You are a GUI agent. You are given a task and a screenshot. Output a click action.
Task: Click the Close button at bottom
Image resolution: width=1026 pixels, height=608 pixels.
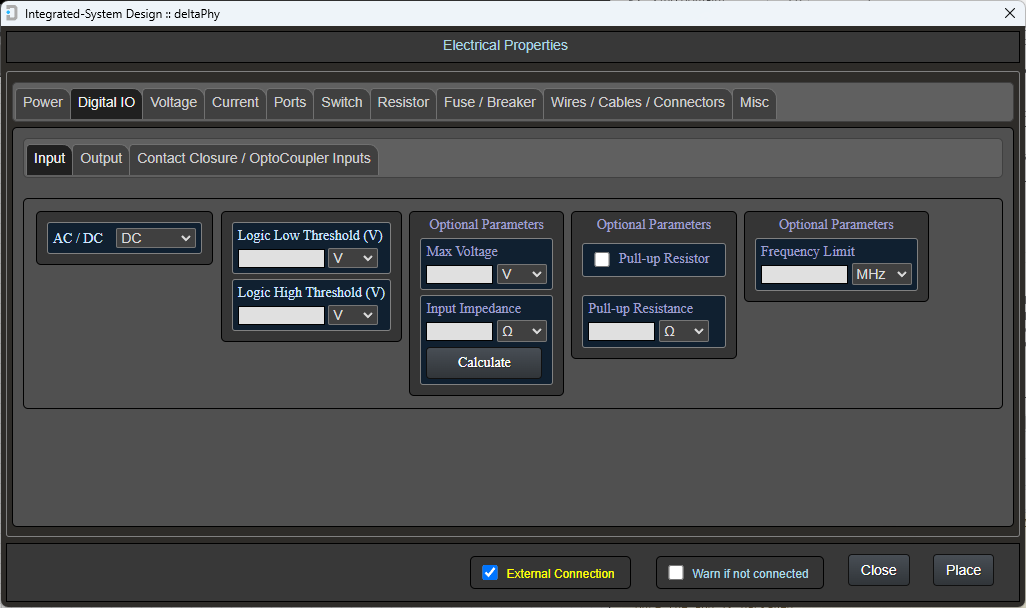[878, 570]
